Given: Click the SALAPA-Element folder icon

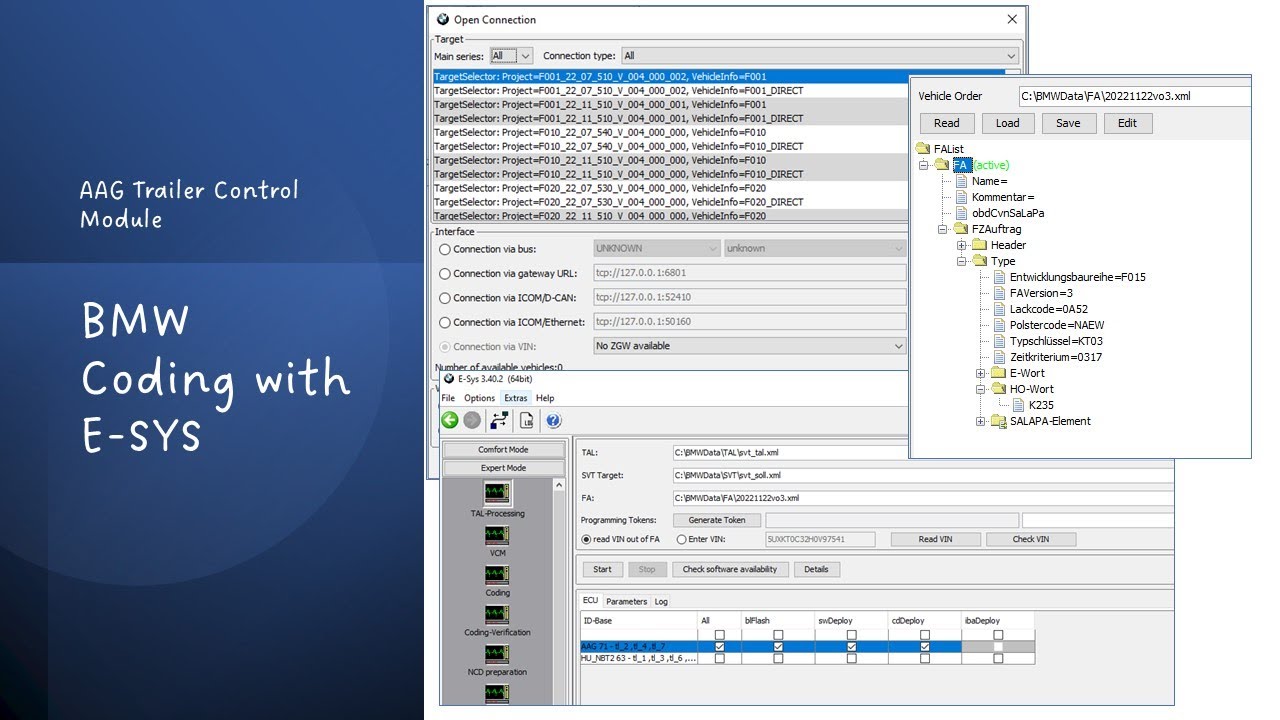Looking at the screenshot, I should click(999, 421).
